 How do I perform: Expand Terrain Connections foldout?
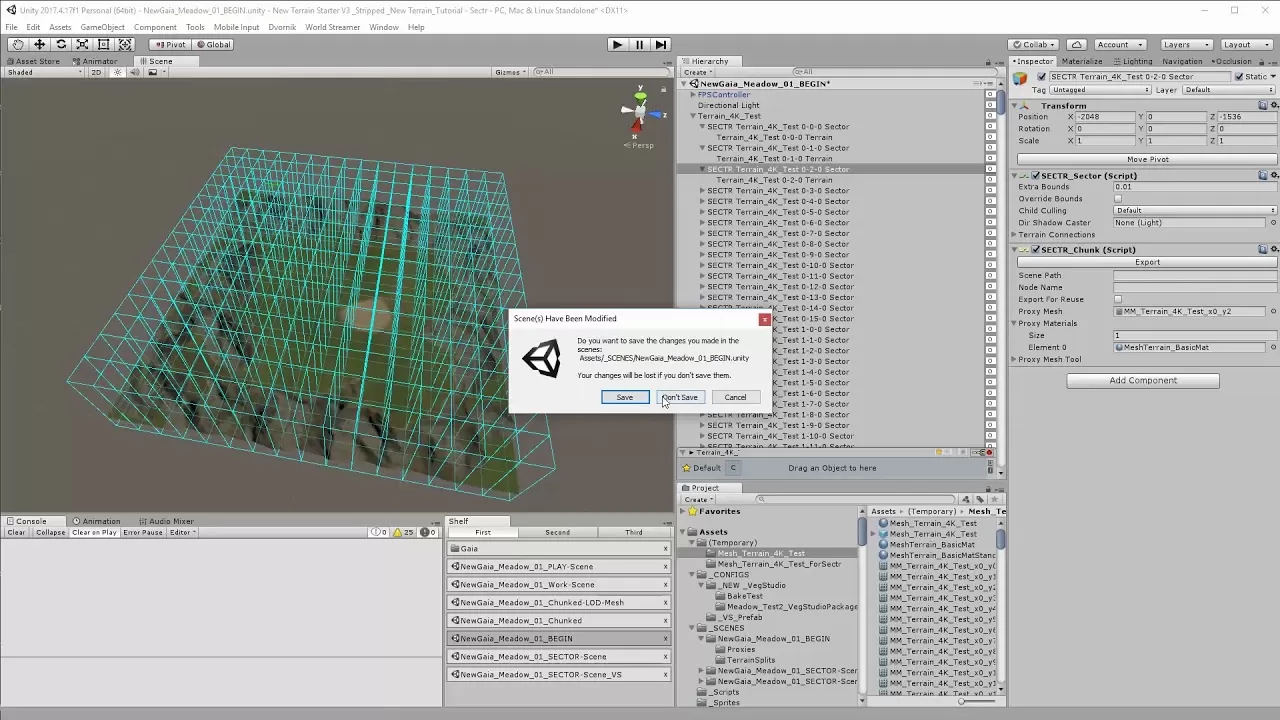pyautogui.click(x=1015, y=235)
